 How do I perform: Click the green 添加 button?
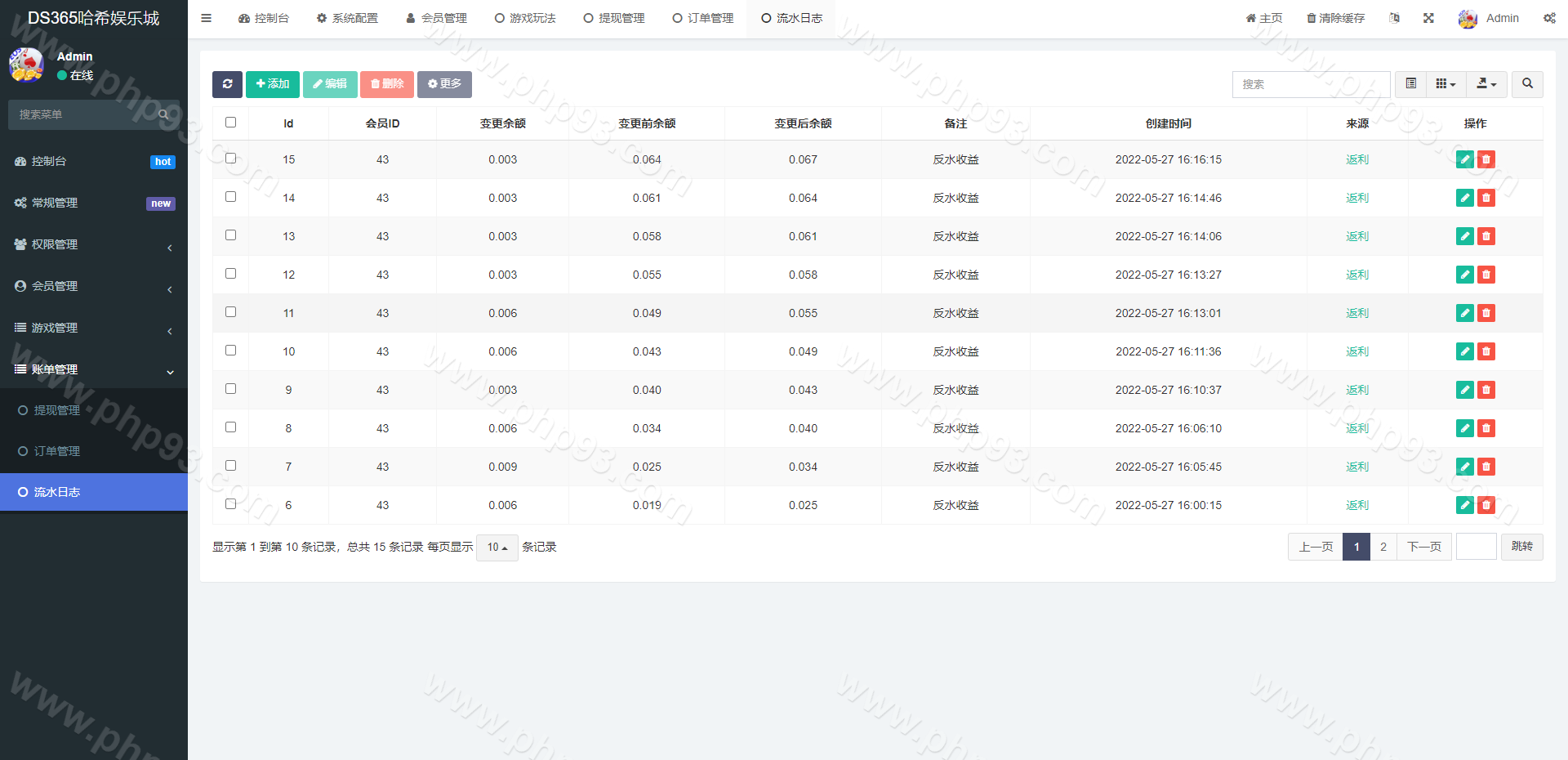pyautogui.click(x=272, y=84)
